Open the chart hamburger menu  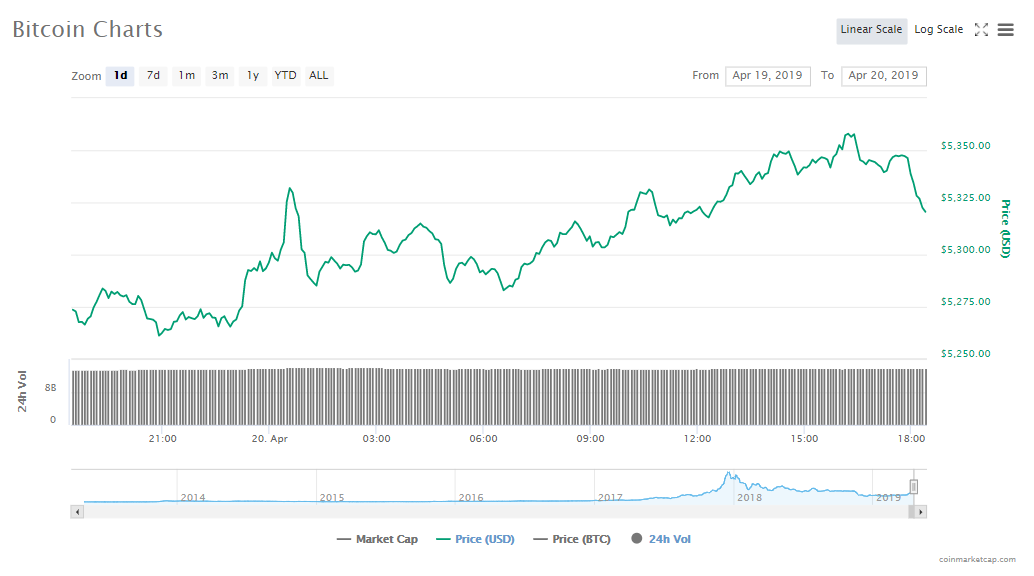(1005, 30)
